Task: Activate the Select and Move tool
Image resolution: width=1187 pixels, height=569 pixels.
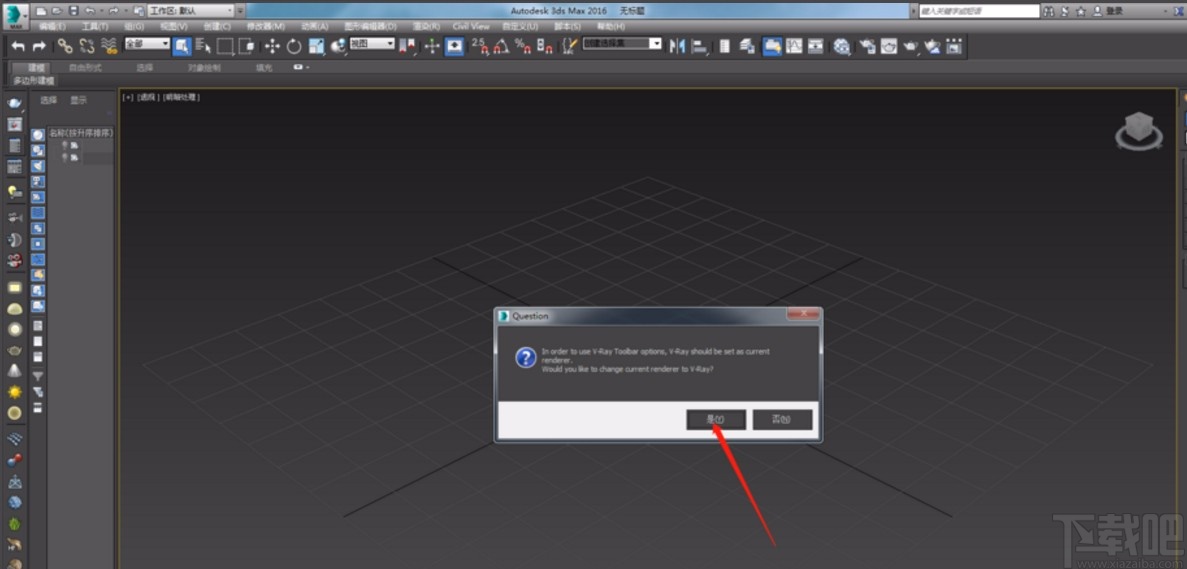Action: point(272,46)
